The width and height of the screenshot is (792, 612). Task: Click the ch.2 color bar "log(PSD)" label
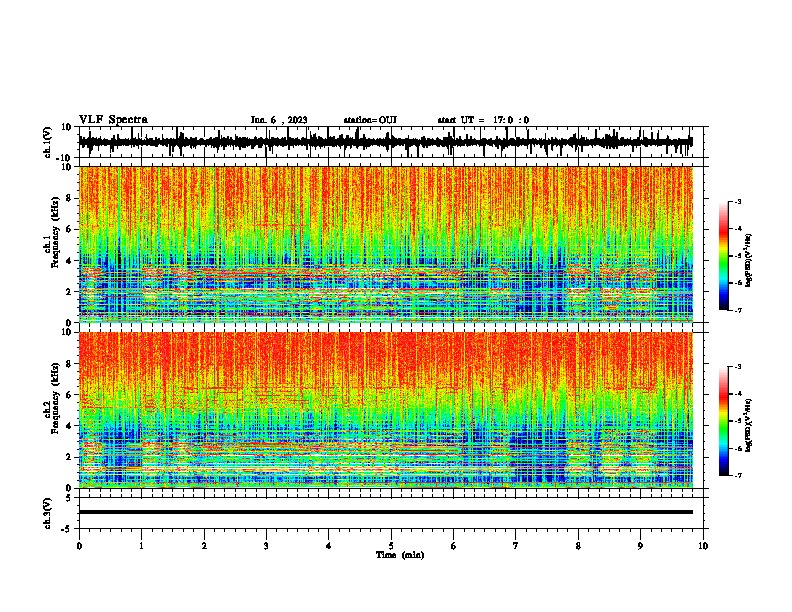click(749, 424)
